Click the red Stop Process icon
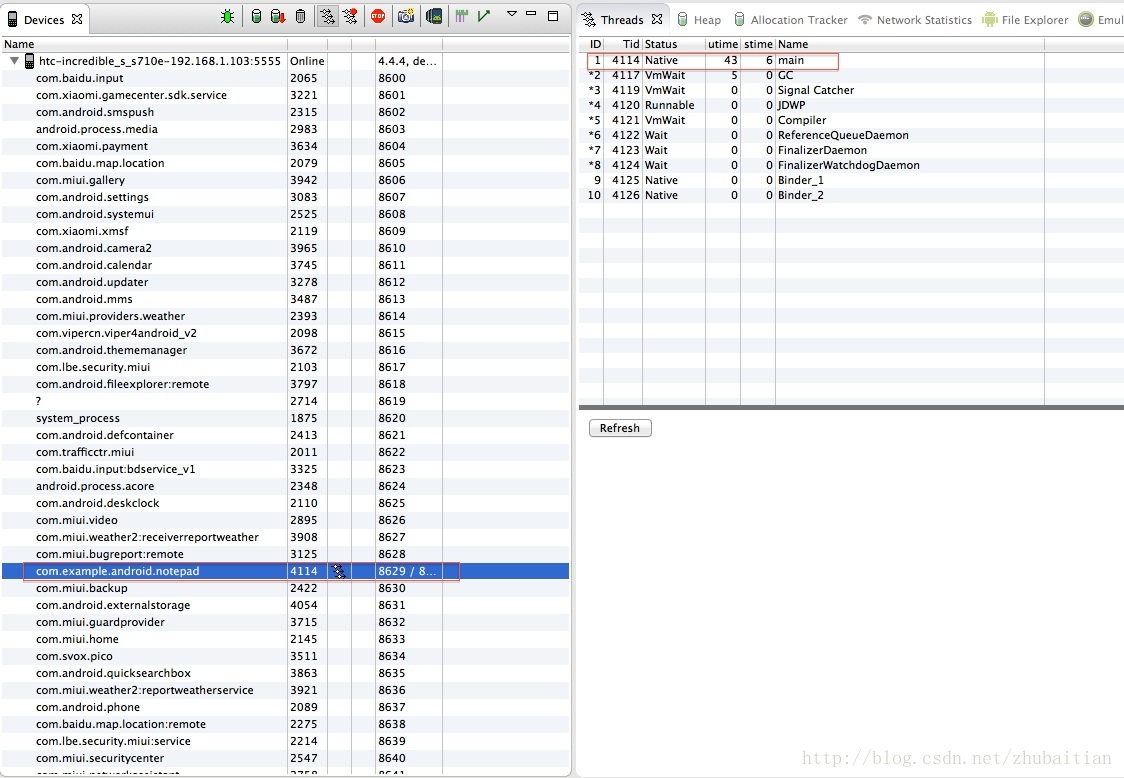 coord(378,16)
